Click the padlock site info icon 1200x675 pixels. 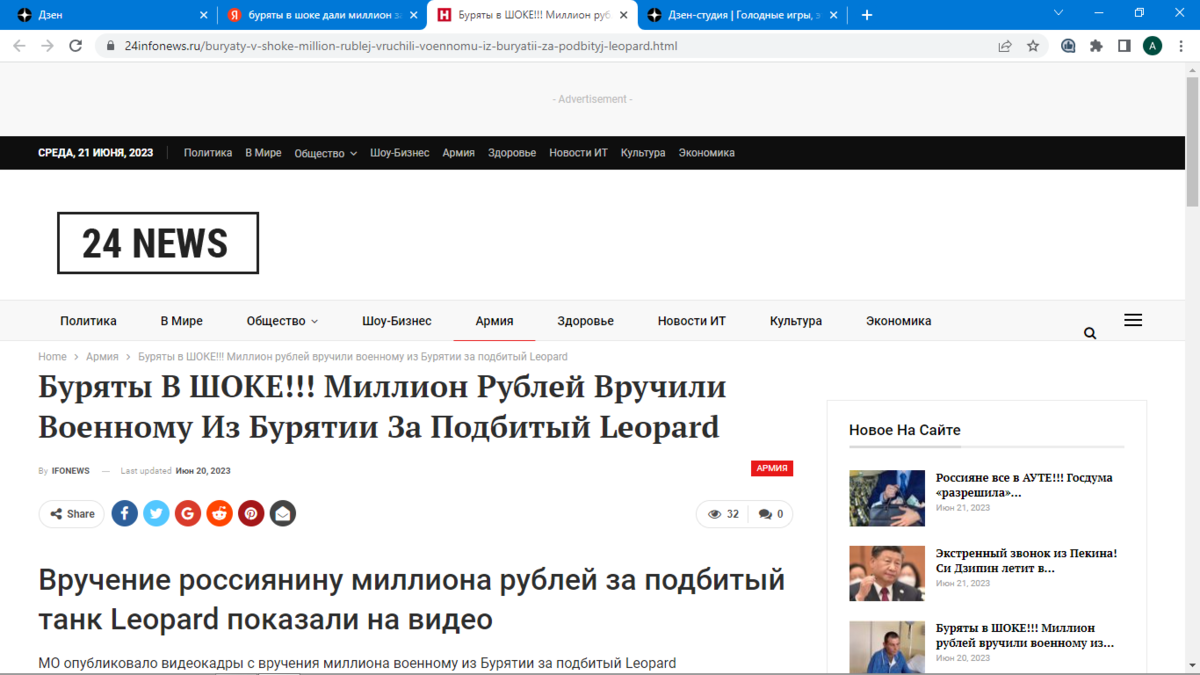point(110,46)
